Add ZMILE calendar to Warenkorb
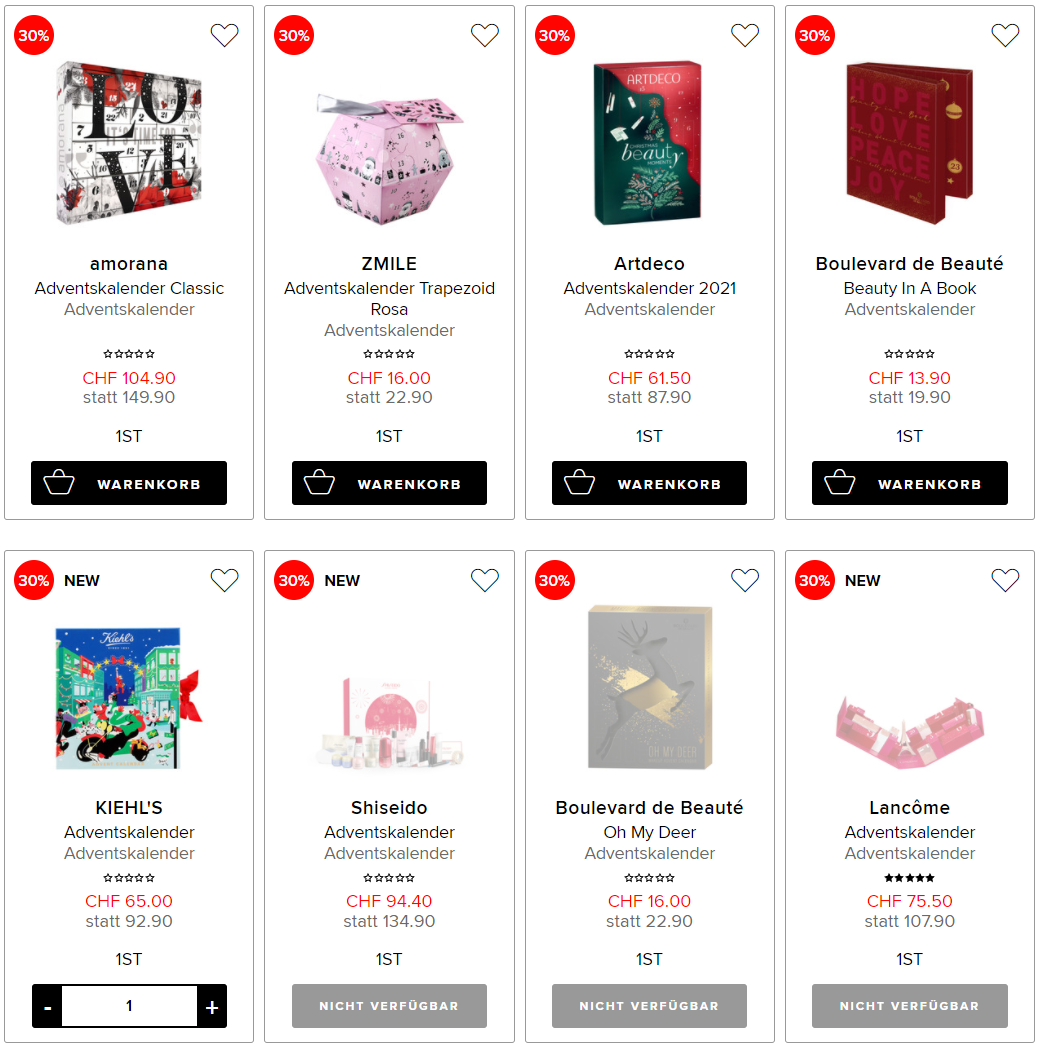 point(389,483)
